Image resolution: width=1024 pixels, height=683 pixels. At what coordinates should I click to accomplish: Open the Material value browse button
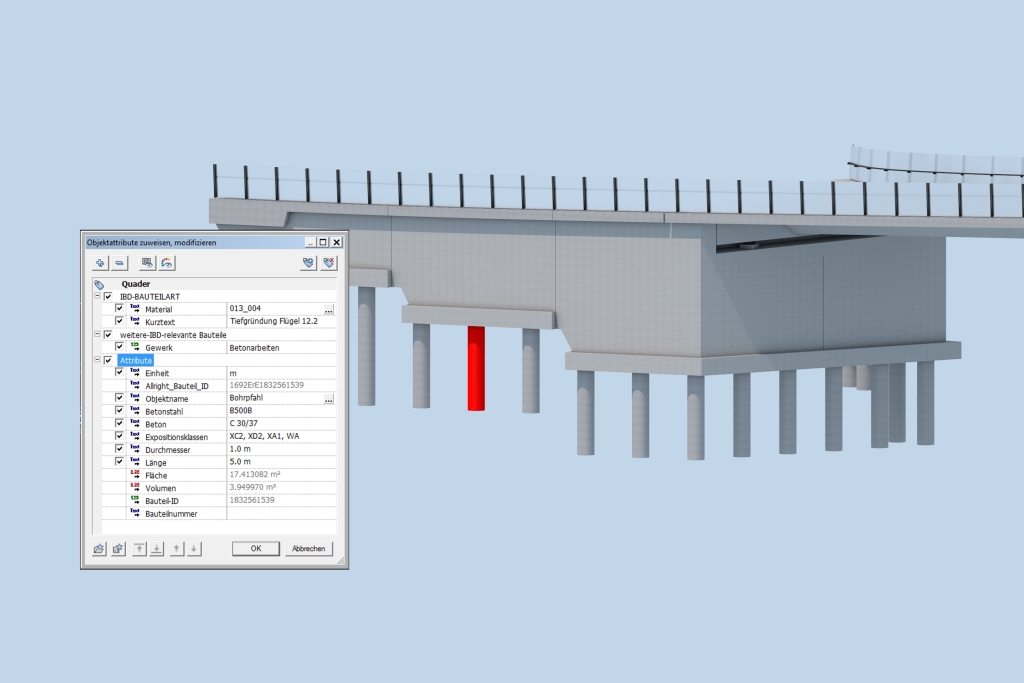(x=329, y=309)
